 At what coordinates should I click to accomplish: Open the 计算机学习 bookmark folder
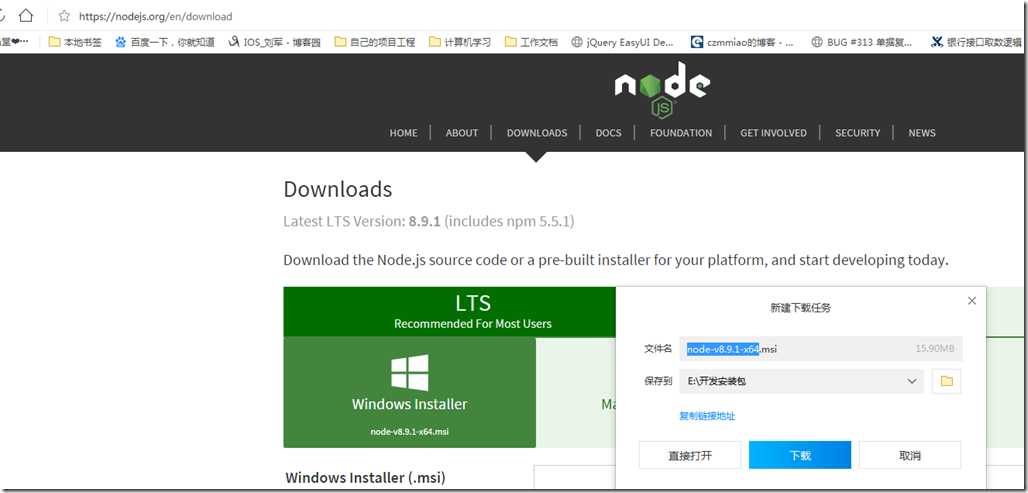coord(460,42)
